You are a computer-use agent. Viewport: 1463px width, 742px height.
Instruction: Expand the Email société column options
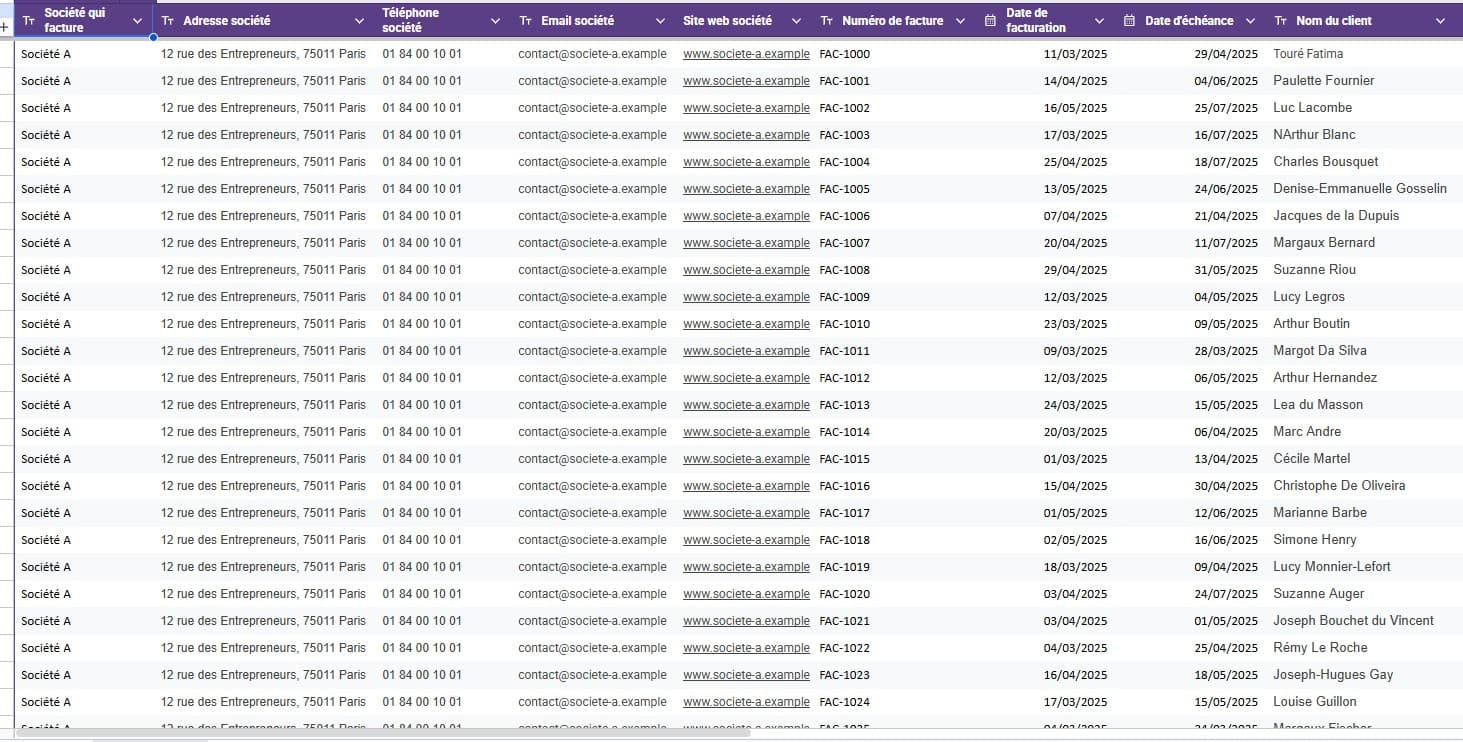(x=660, y=21)
